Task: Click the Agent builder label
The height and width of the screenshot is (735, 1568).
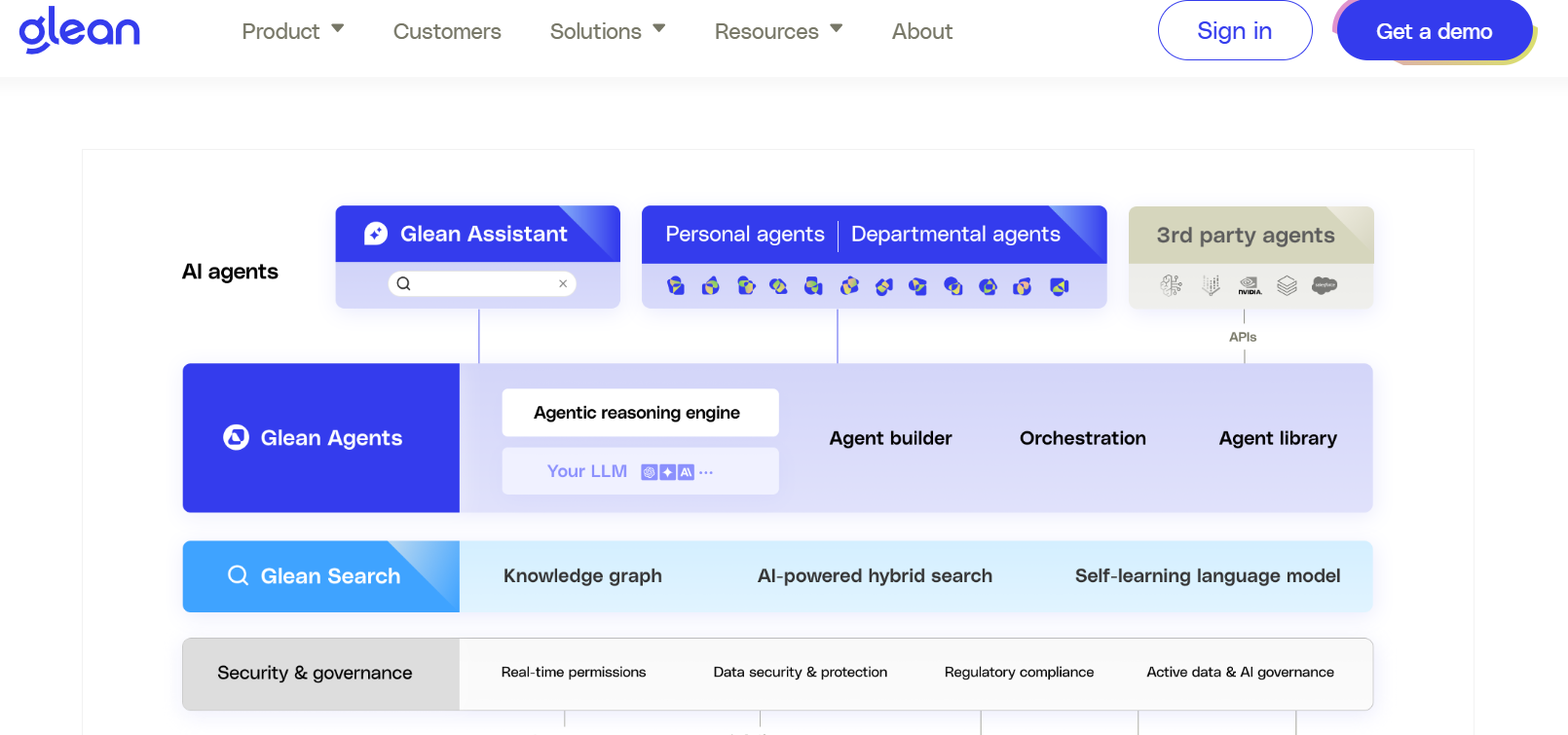Action: [x=890, y=438]
